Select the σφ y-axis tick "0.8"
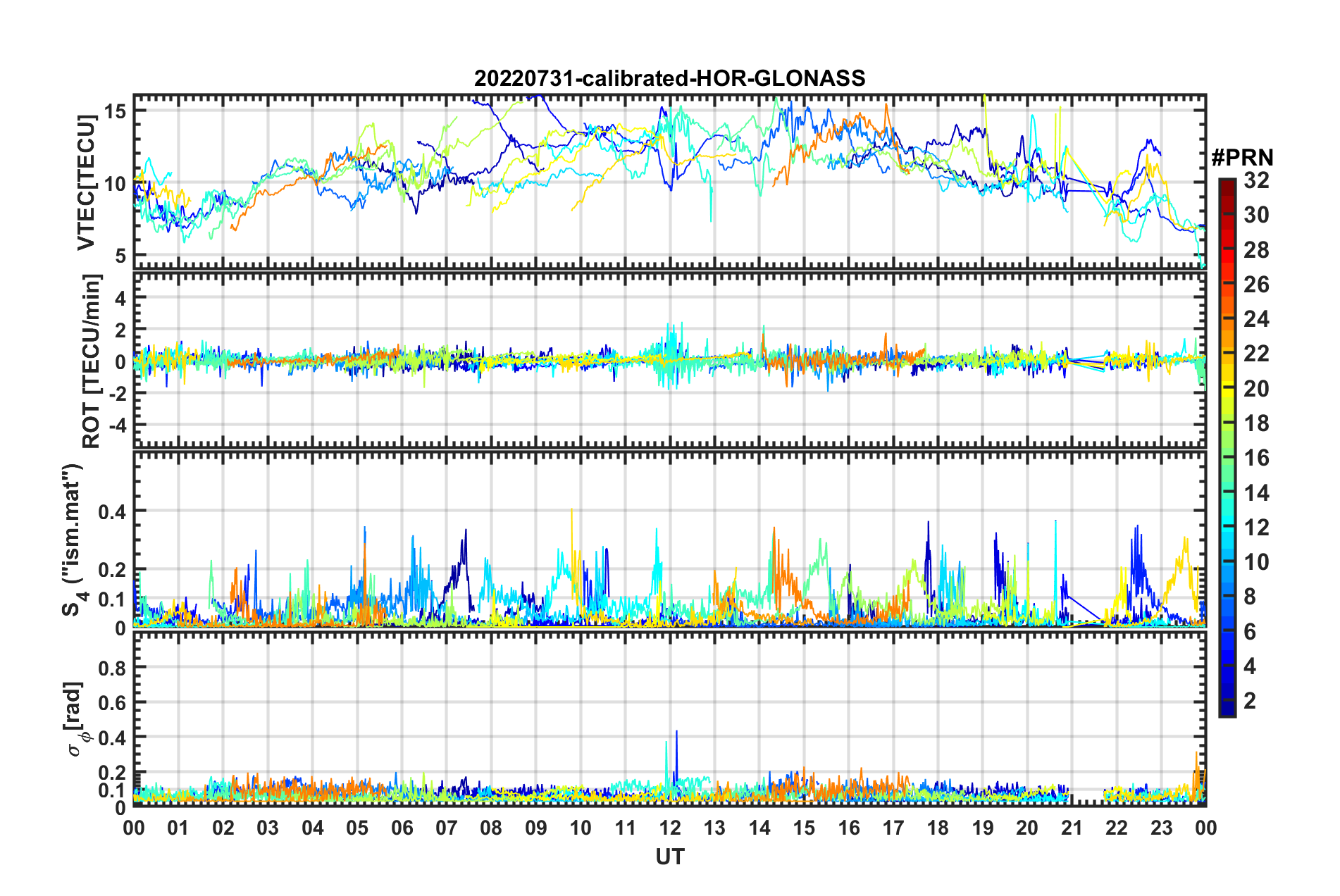The height and width of the screenshot is (896, 1340). (113, 668)
